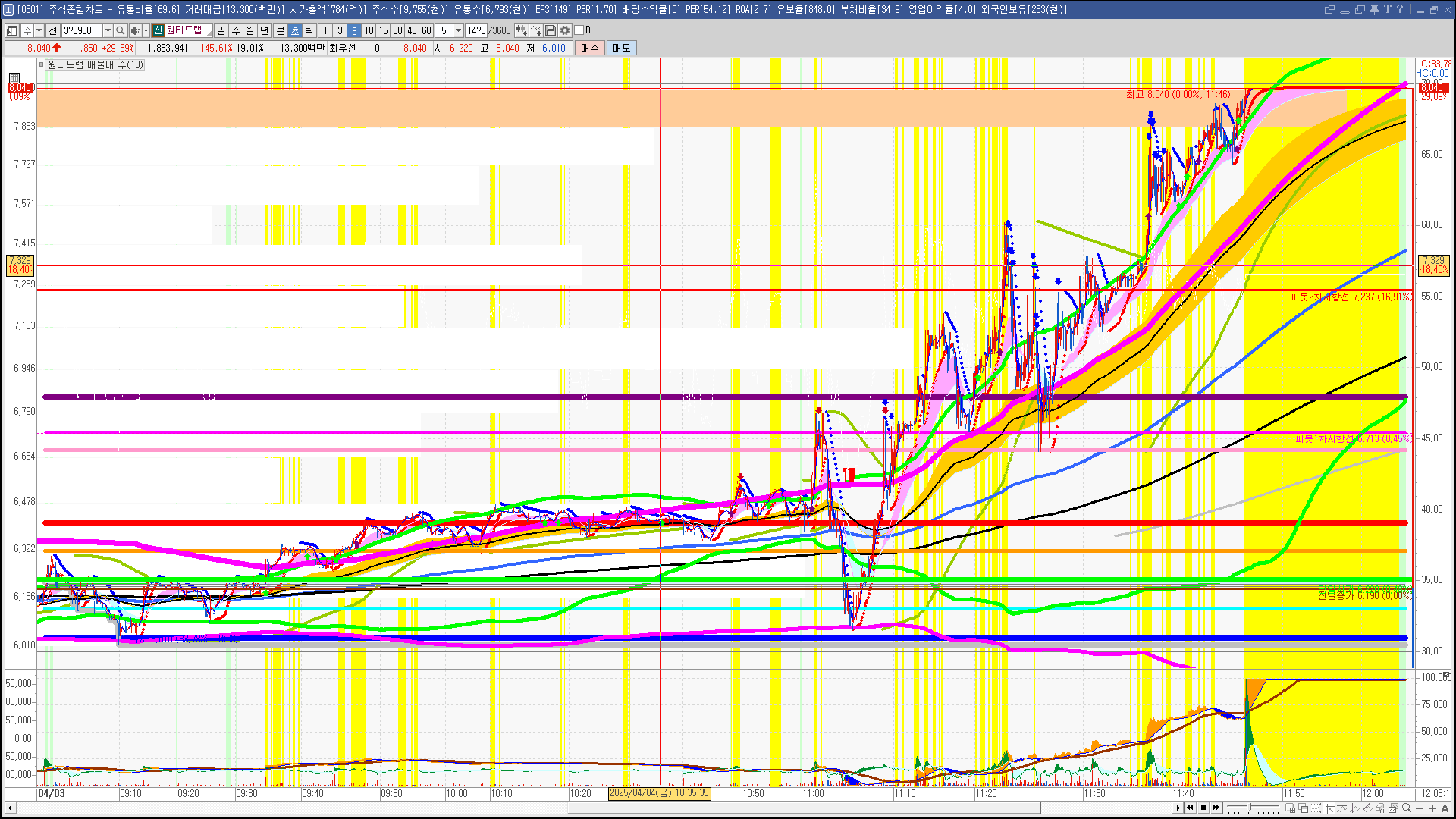Click the plus zoom-in icon at bottom
1456x819 pixels.
[1432, 808]
